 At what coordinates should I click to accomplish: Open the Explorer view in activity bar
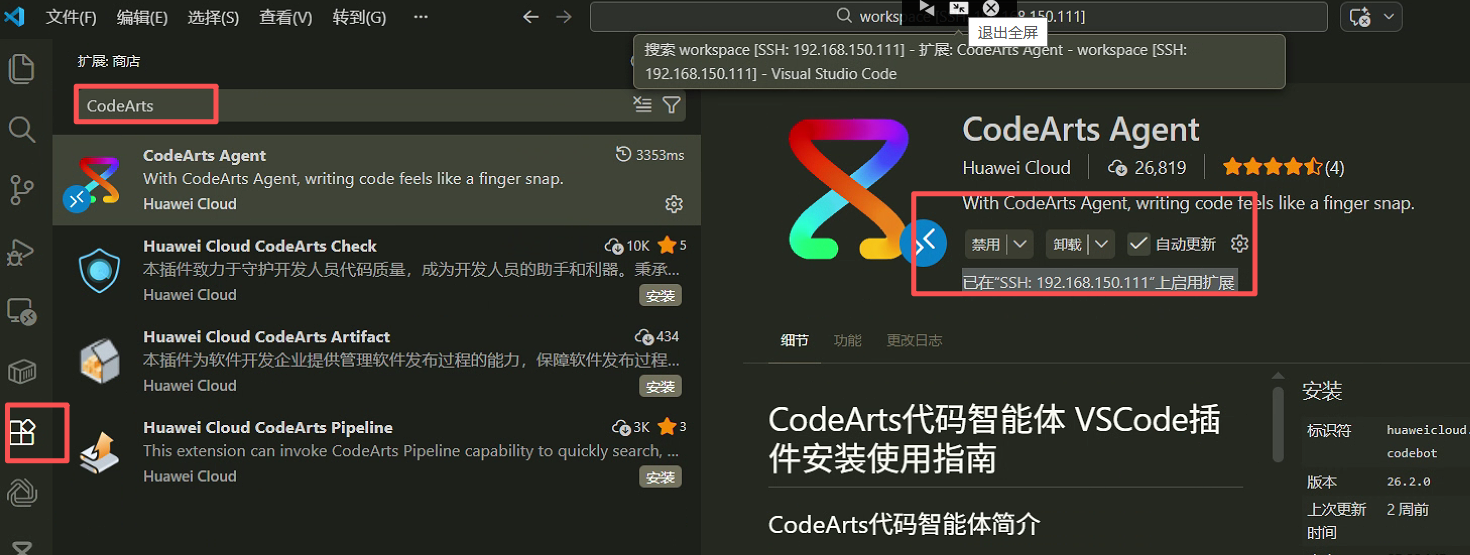click(22, 68)
